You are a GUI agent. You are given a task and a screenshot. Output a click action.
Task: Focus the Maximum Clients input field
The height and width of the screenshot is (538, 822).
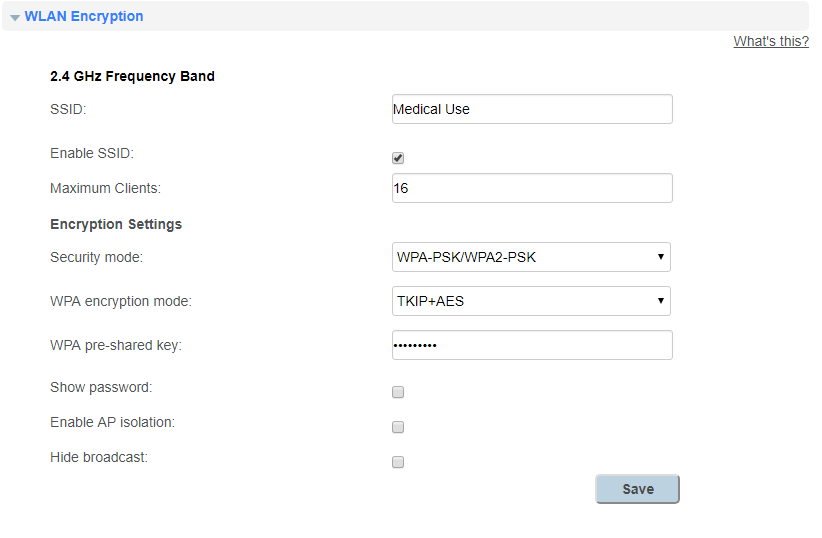tap(531, 188)
